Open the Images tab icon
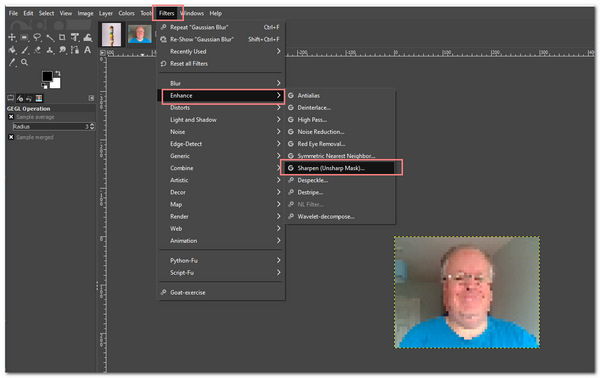The image size is (600, 378). (x=39, y=98)
